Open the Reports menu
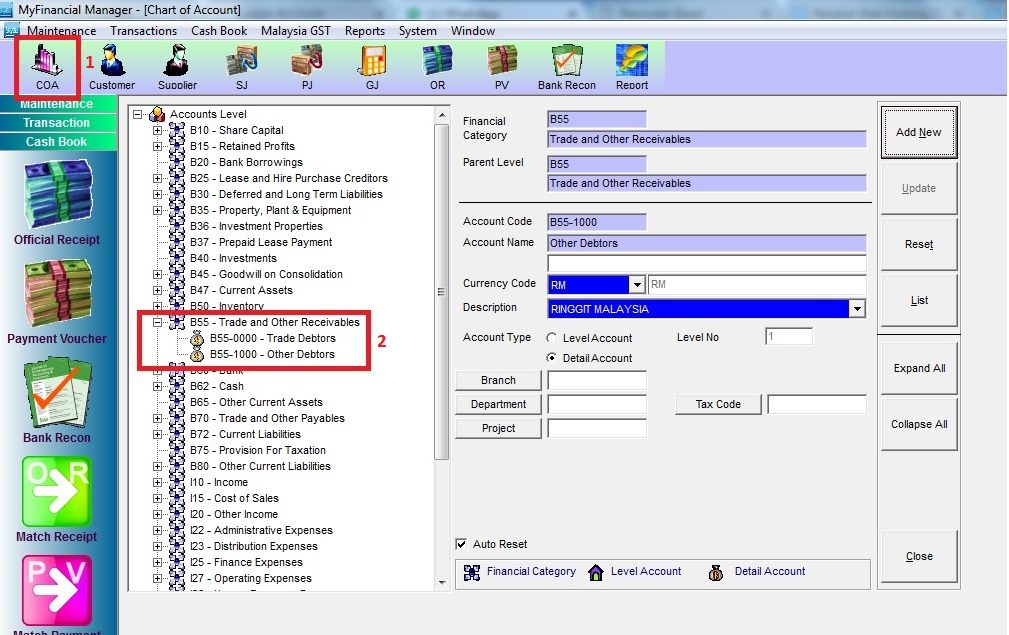 tap(365, 31)
